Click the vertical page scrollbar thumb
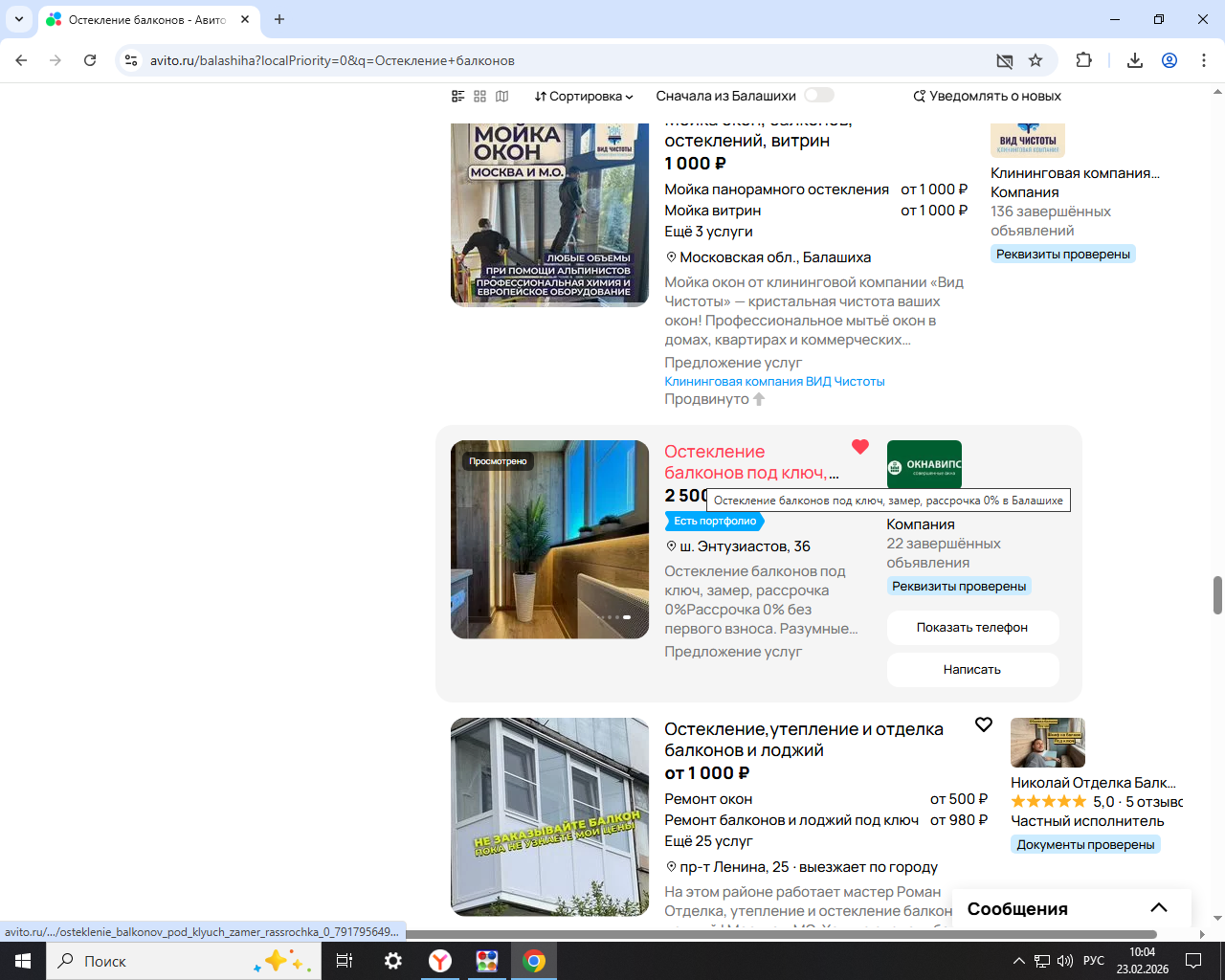Viewport: 1225px width, 980px height. [1217, 595]
